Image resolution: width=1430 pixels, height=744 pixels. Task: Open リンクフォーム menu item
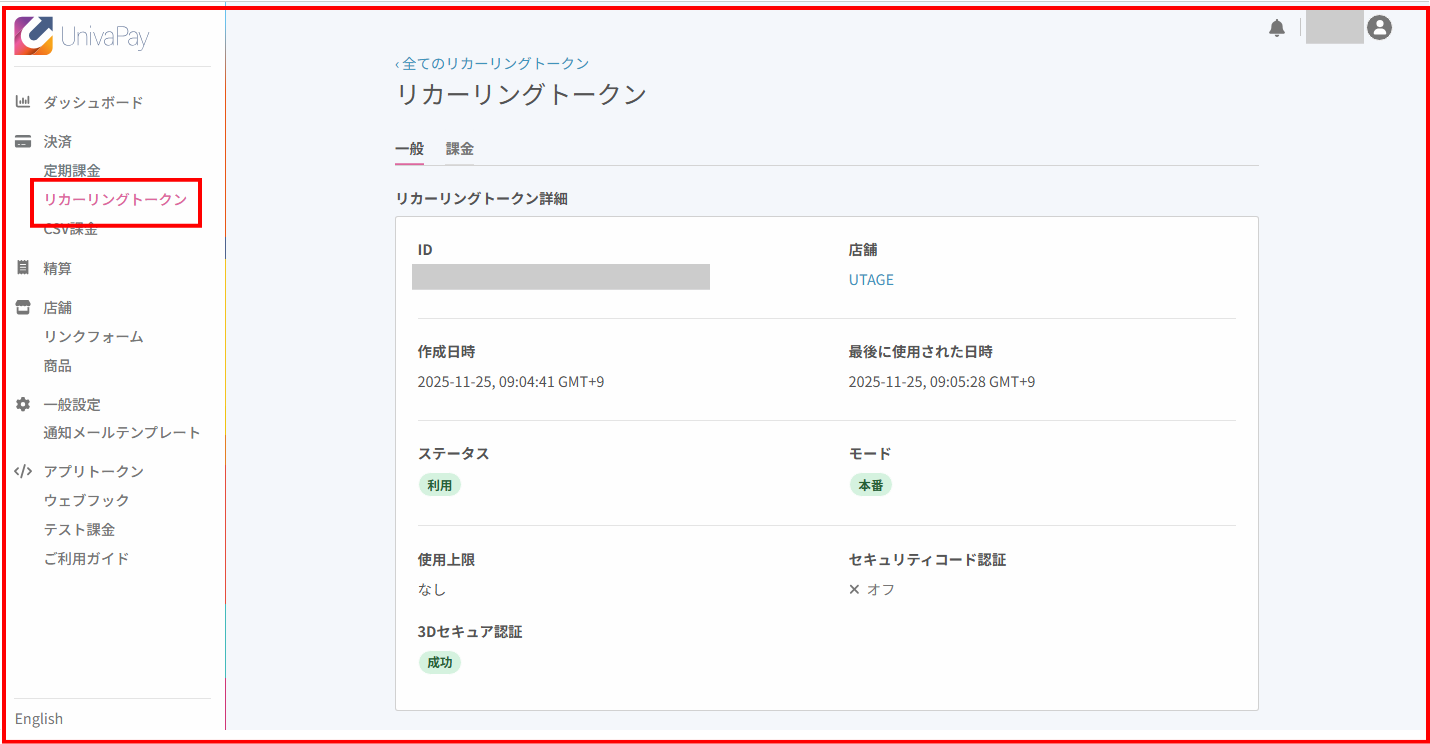coord(93,337)
